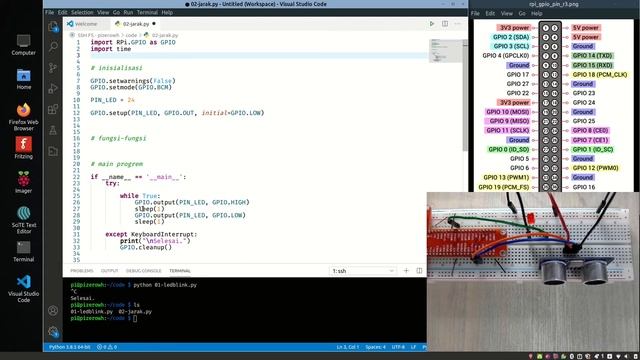
Task: Click the editor vertical scrollbar
Action: [x=465, y=96]
